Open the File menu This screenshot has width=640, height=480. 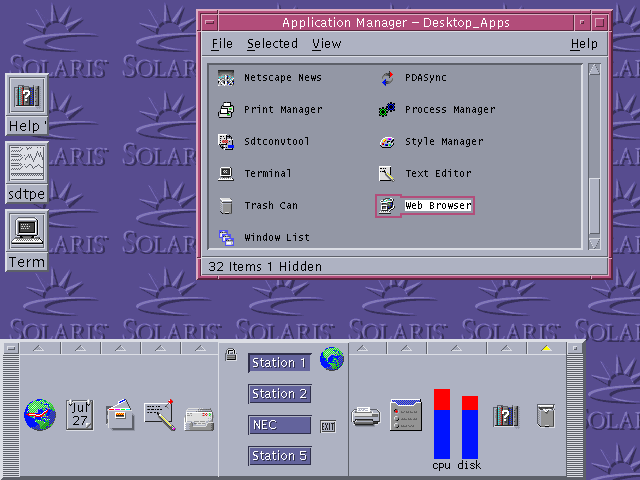pos(222,44)
